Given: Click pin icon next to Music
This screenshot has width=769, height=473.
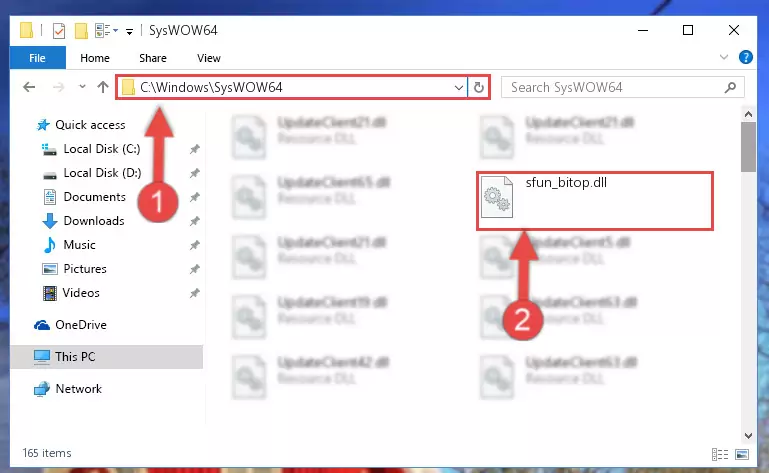Looking at the screenshot, I should click(195, 245).
